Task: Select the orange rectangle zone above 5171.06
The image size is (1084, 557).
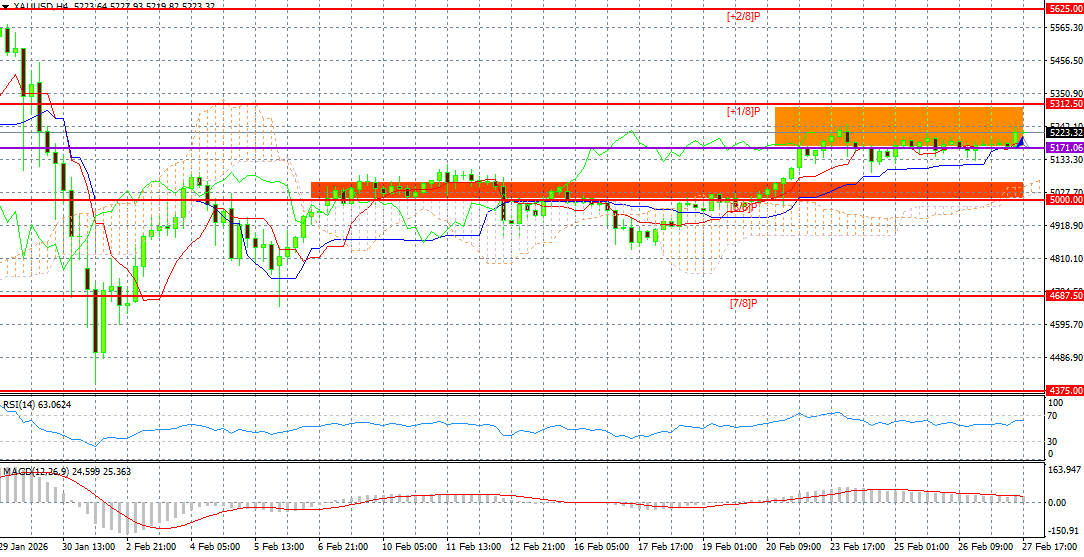Action: point(899,126)
